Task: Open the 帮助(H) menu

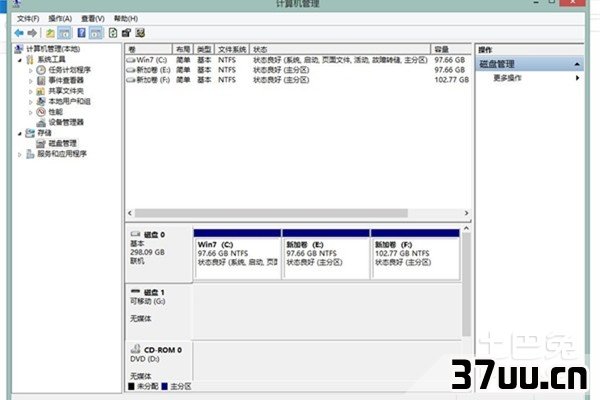Action: pyautogui.click(x=126, y=18)
